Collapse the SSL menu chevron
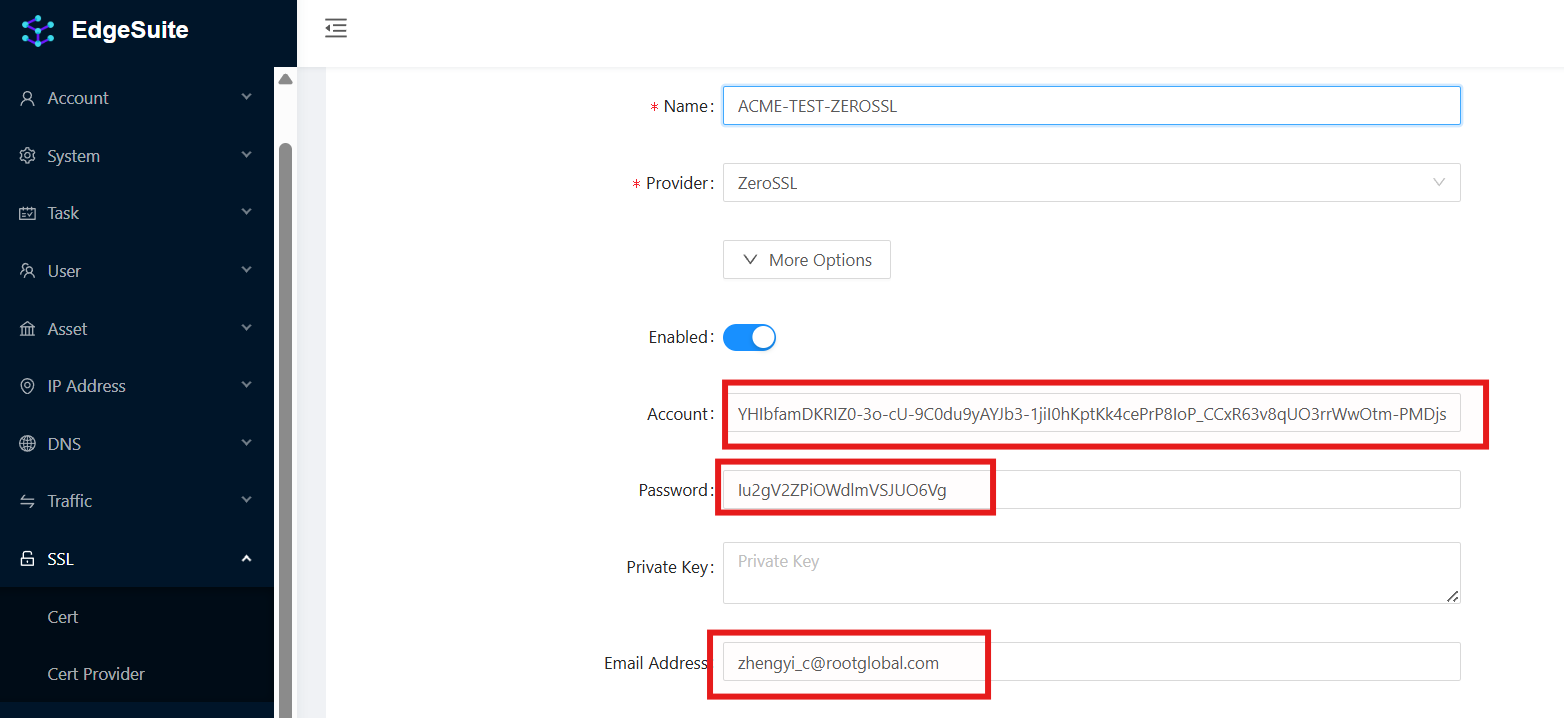This screenshot has height=718, width=1564. pyautogui.click(x=246, y=559)
